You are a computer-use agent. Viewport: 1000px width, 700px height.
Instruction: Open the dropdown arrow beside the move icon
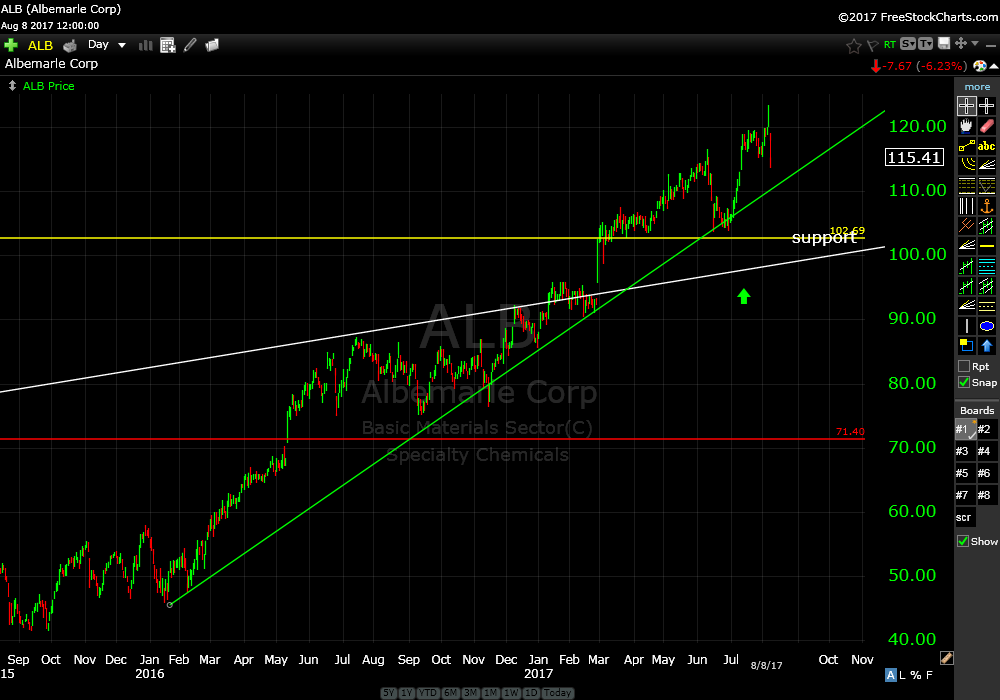(x=974, y=45)
